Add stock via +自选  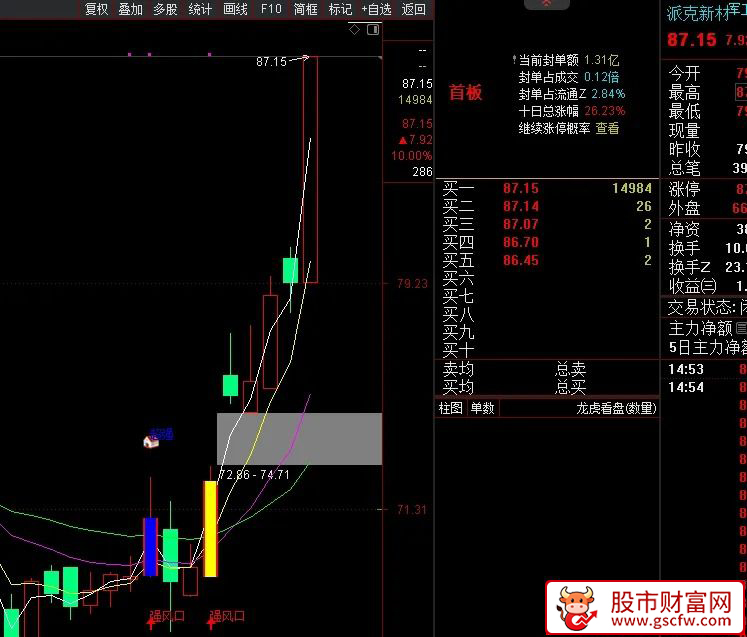[376, 9]
